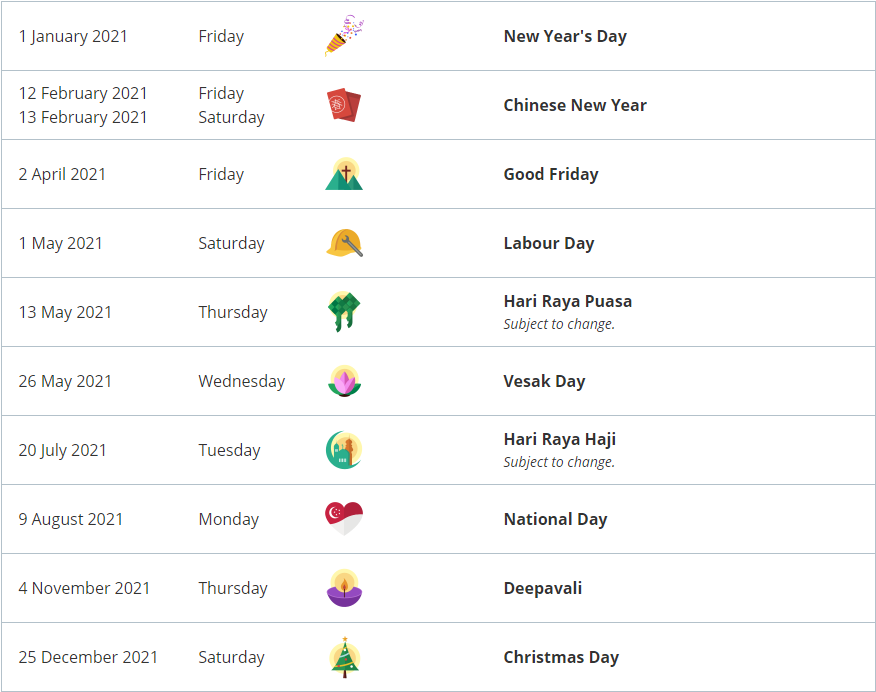
Task: Click the 13 February 2021 date
Action: click(83, 117)
